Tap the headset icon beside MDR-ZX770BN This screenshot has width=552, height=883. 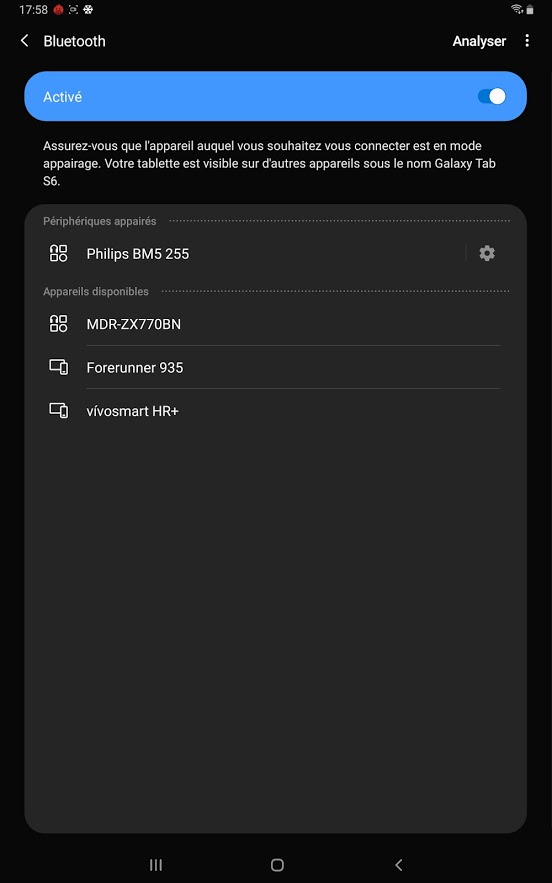point(59,324)
